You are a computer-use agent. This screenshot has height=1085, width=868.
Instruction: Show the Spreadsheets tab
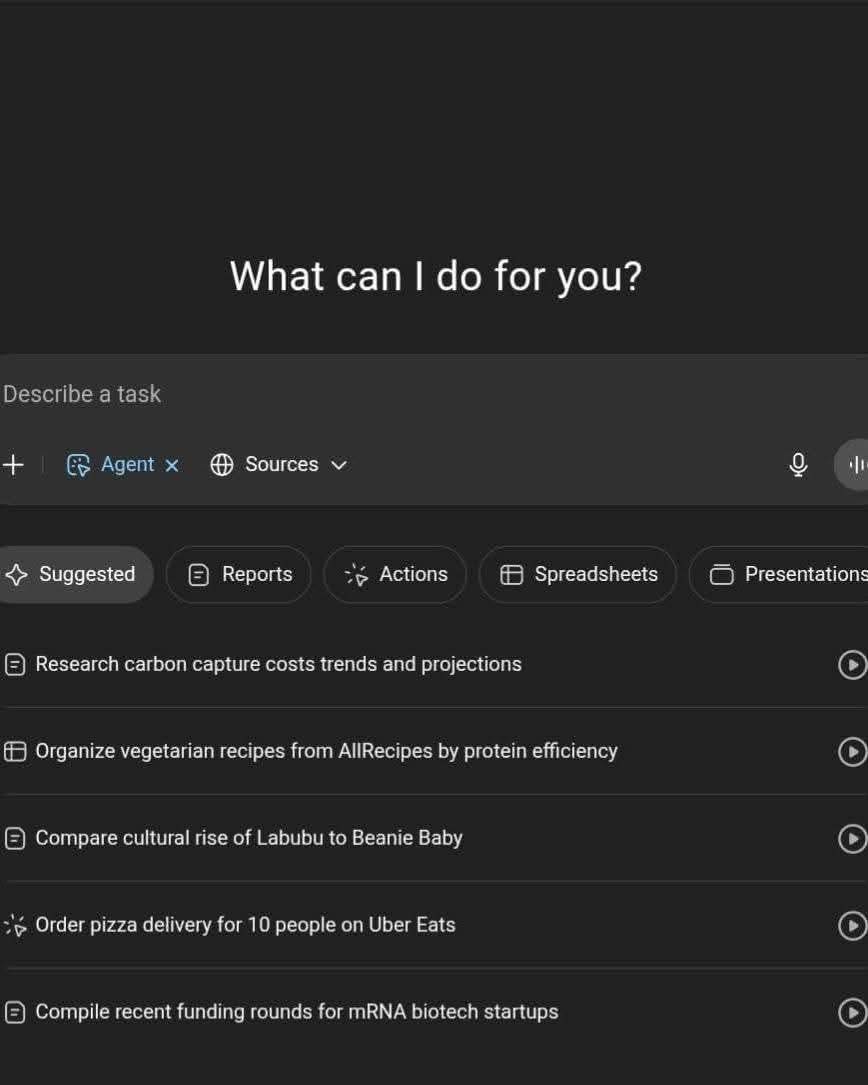(x=578, y=574)
